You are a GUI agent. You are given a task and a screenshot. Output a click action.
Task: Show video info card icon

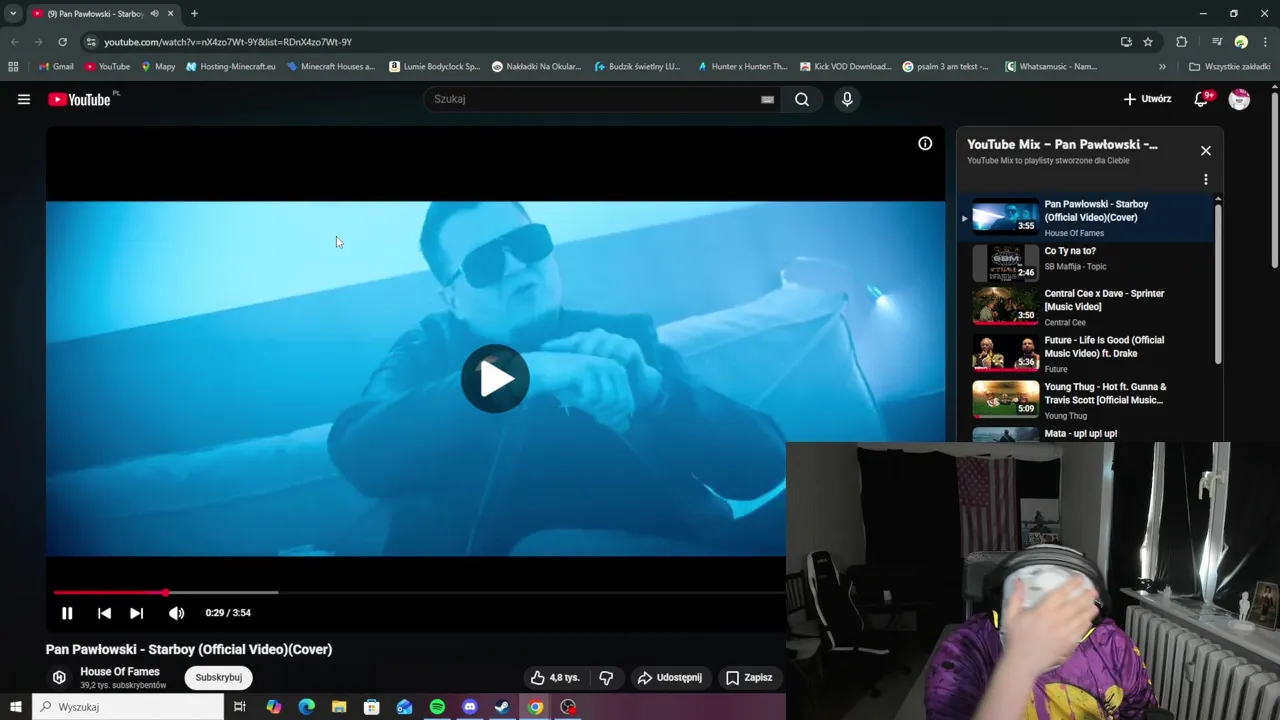(925, 144)
